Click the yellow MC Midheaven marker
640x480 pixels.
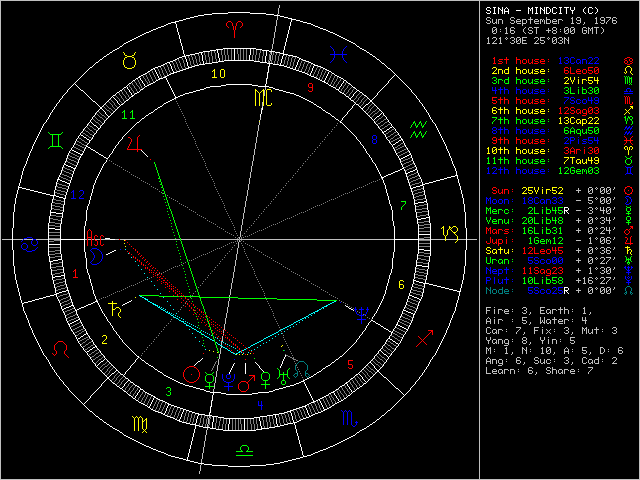coord(261,97)
